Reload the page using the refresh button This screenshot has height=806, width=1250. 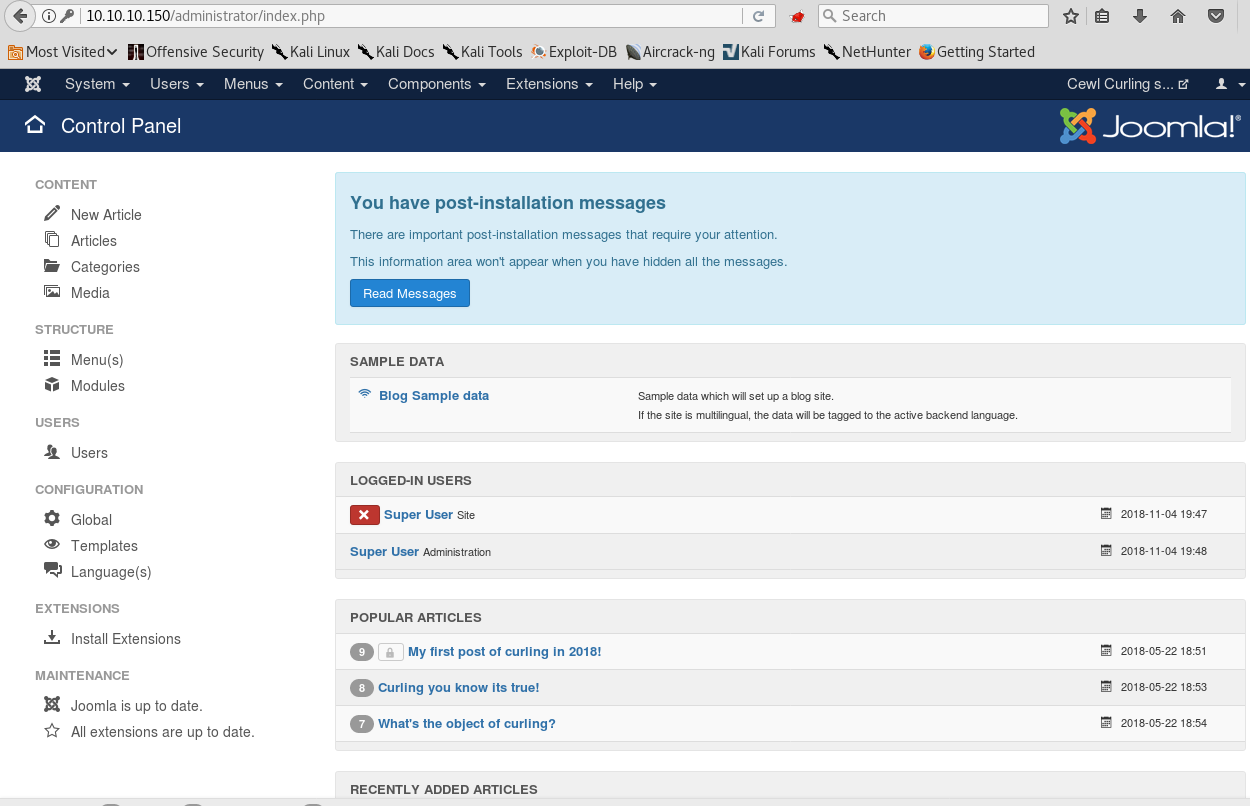[758, 16]
